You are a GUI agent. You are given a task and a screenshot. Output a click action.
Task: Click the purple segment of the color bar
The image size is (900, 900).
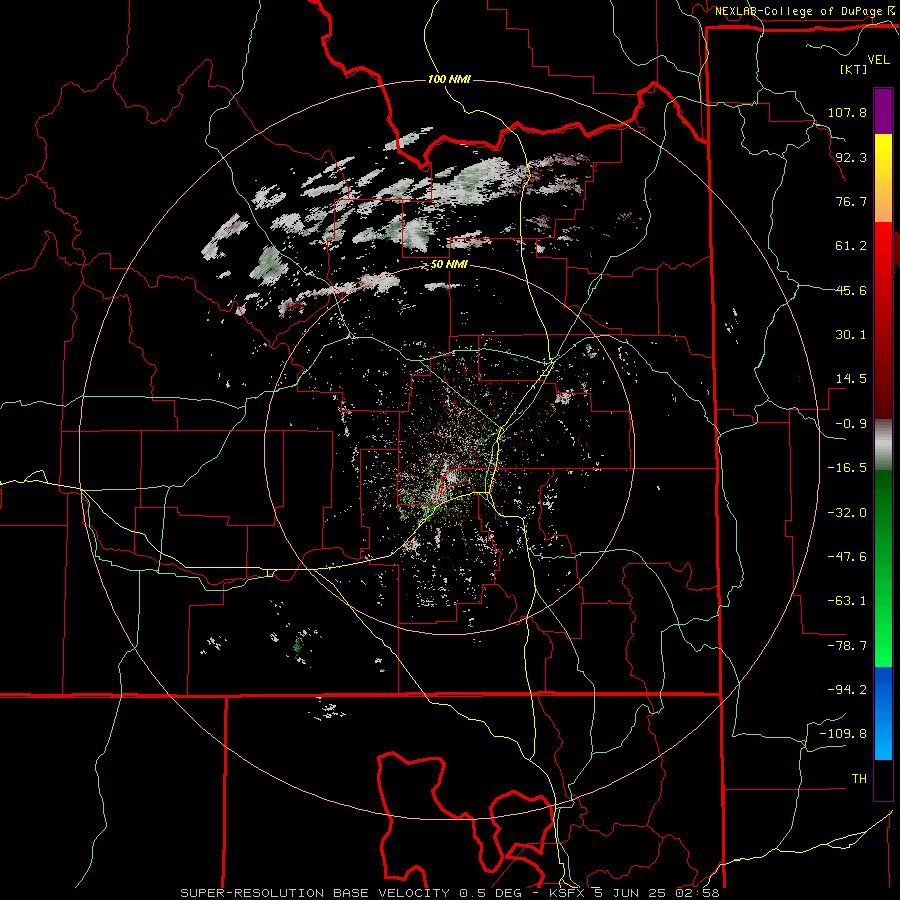pyautogui.click(x=883, y=111)
